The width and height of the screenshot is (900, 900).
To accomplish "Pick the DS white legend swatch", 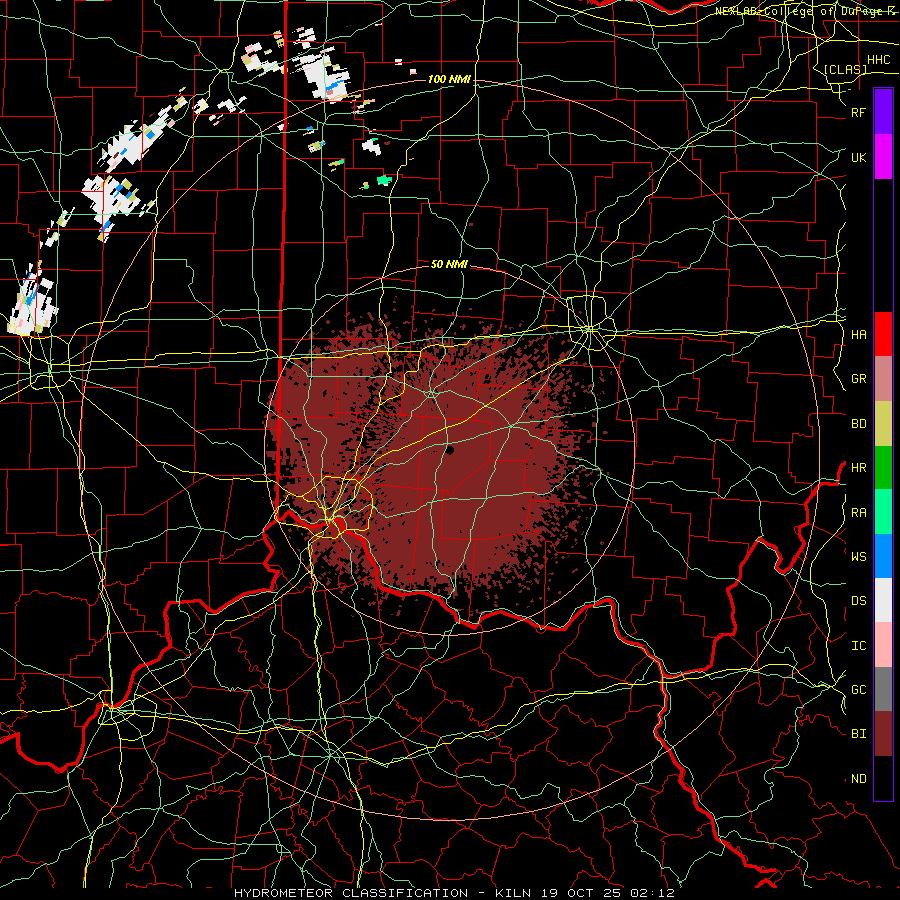I will tap(883, 600).
